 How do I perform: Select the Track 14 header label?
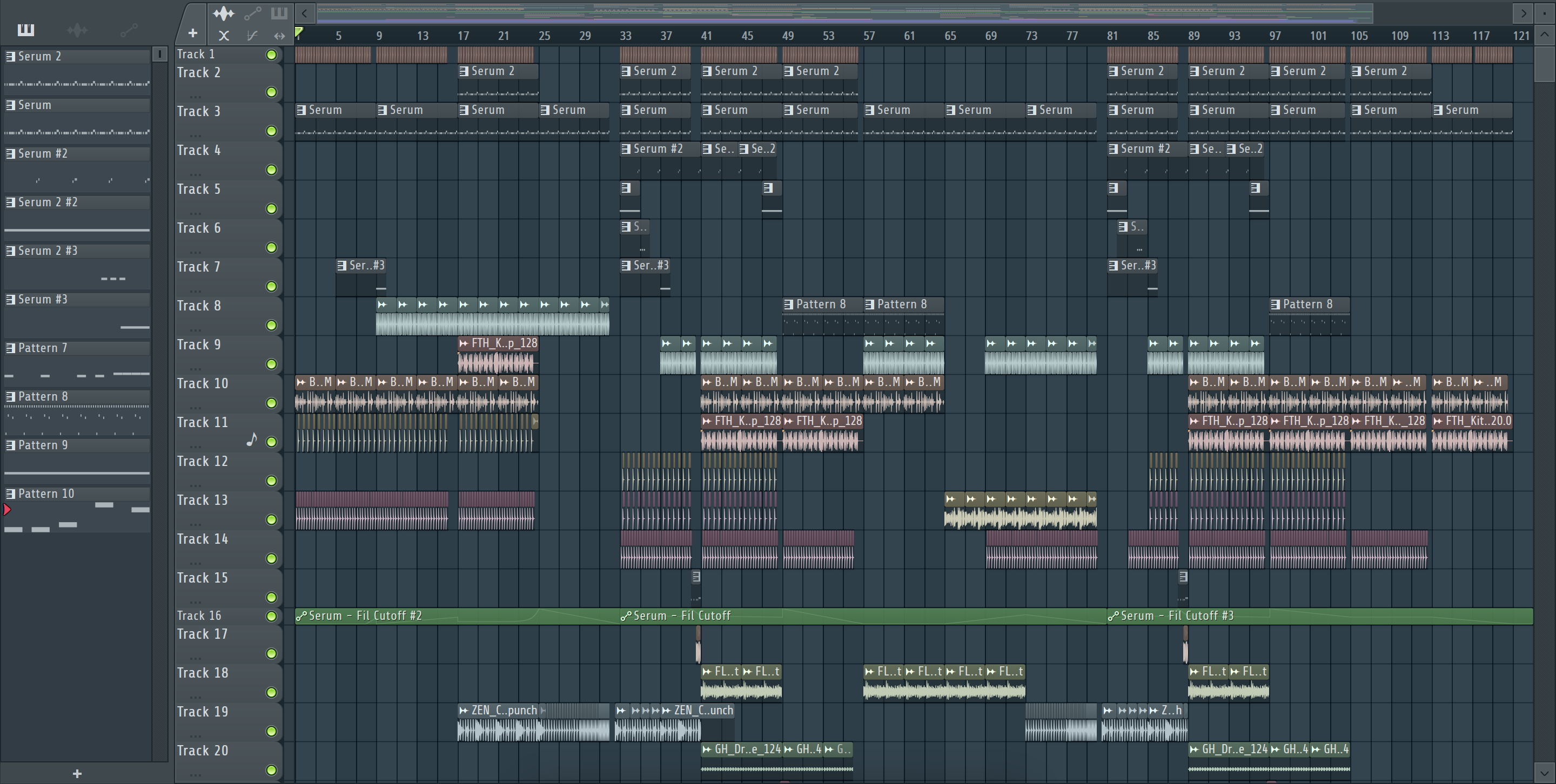tap(203, 539)
